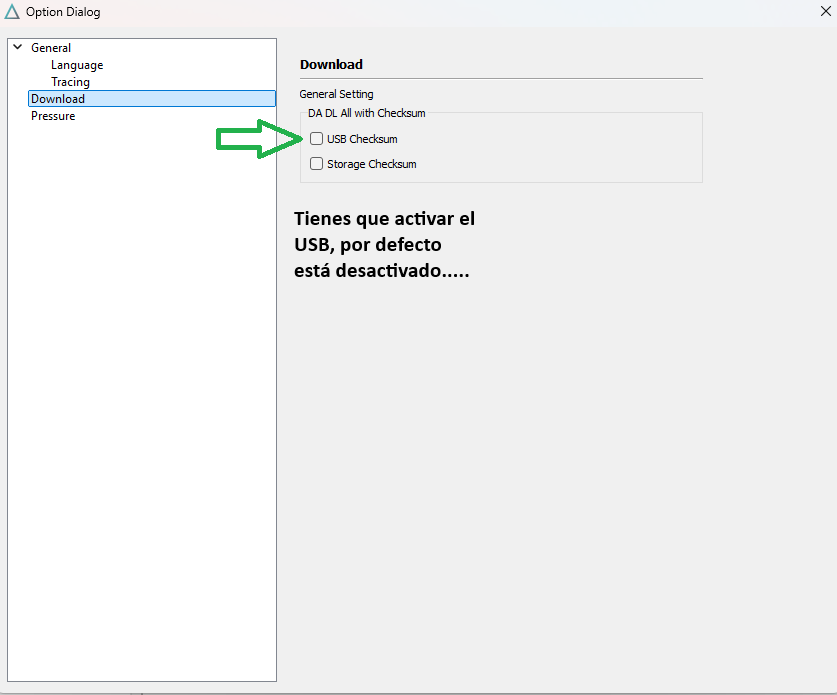Open the Tracing settings page
This screenshot has width=837, height=695.
tap(70, 82)
